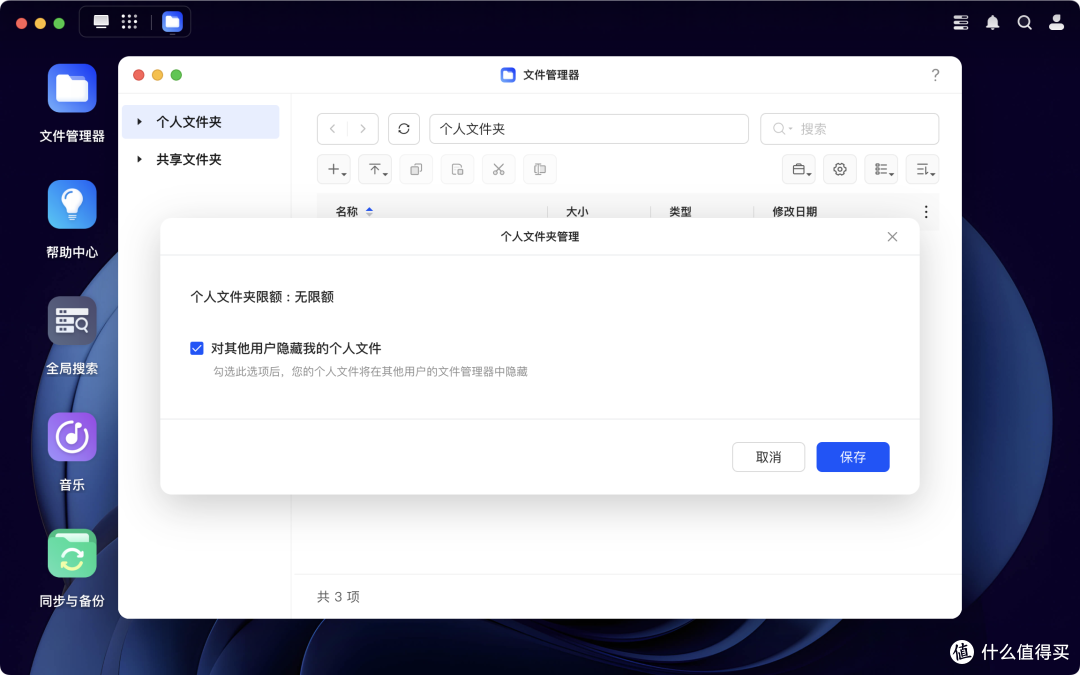Open the app grid launcher icon

pos(129,22)
